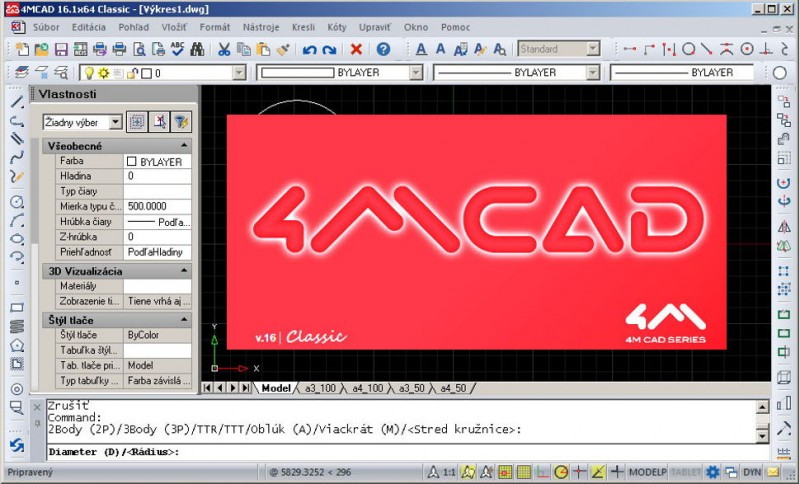The image size is (800, 484).
Task: Click the Open file folder icon
Action: pyautogui.click(x=41, y=49)
